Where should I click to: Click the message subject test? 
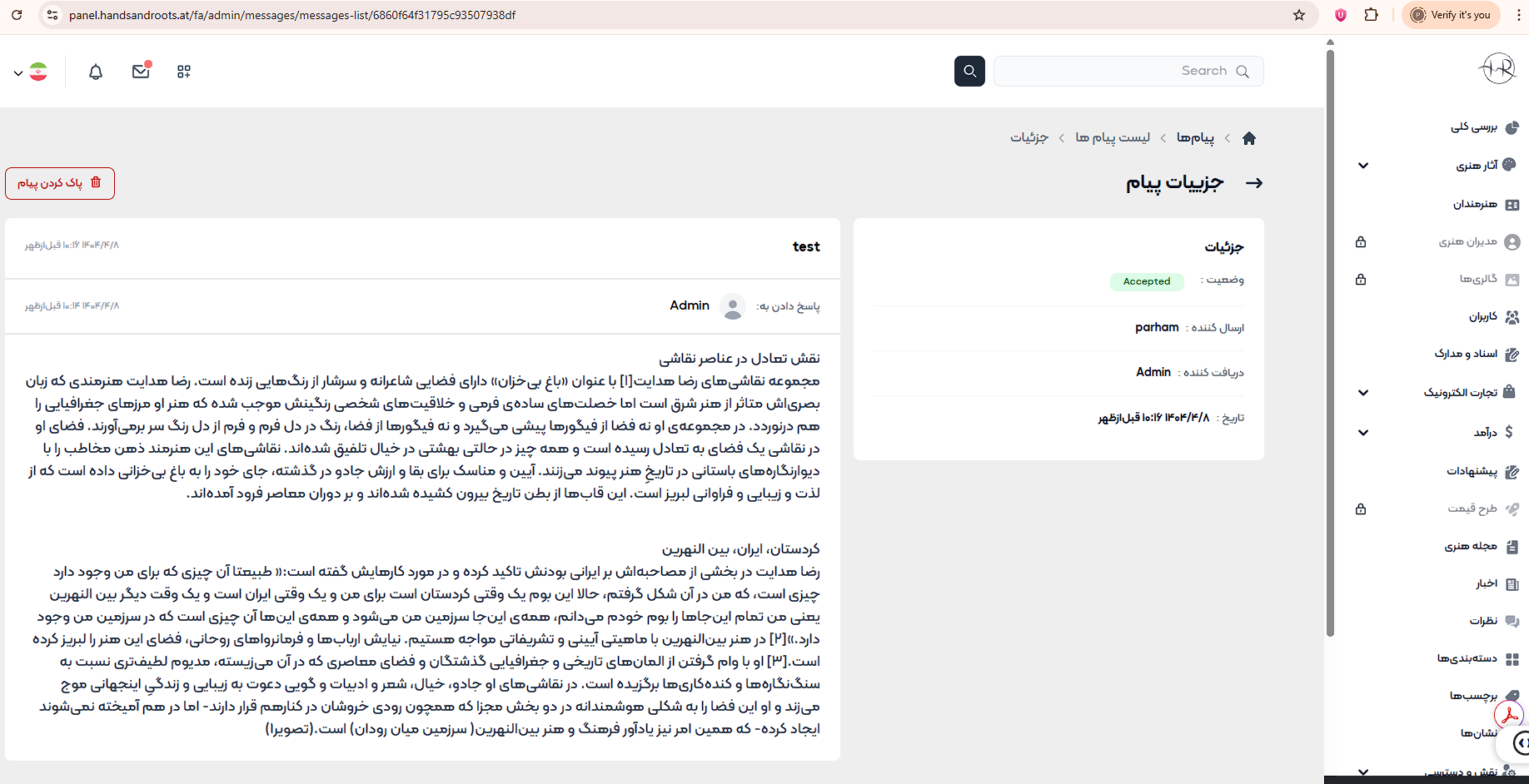point(806,246)
